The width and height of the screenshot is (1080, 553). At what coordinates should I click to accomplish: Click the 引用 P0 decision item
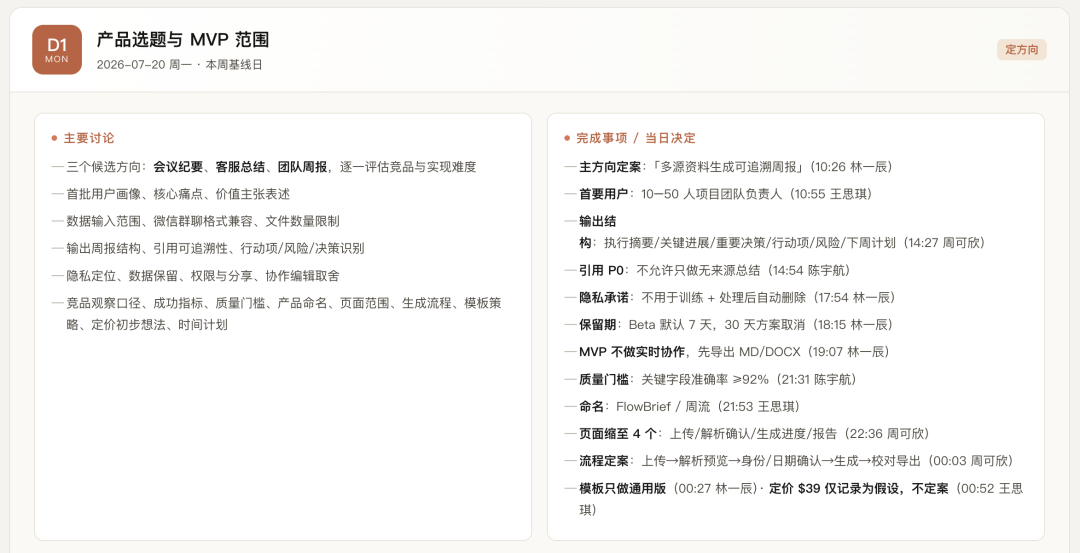(x=709, y=270)
